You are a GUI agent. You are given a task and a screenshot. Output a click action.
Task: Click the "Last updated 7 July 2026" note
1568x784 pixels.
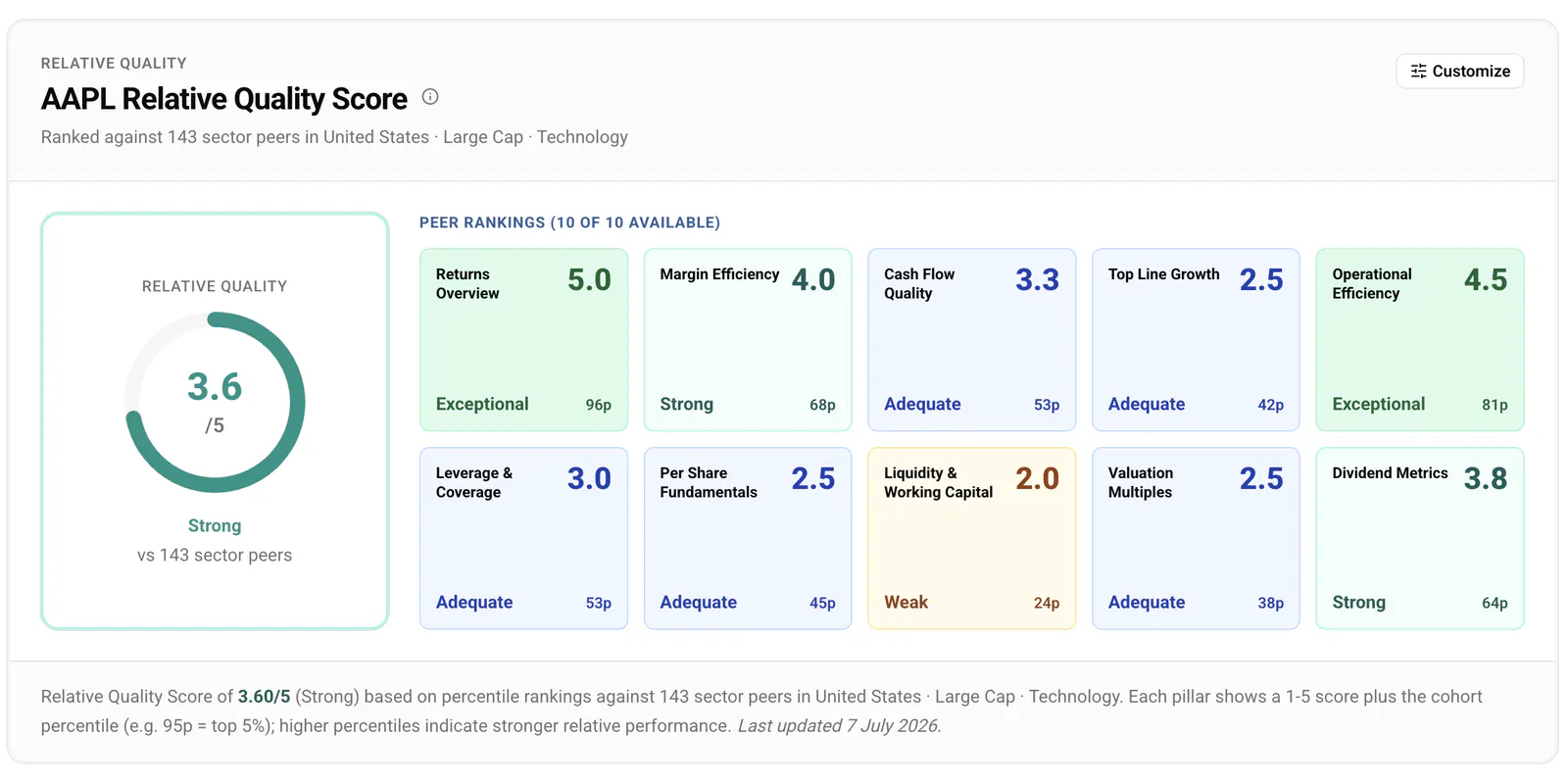(x=839, y=726)
